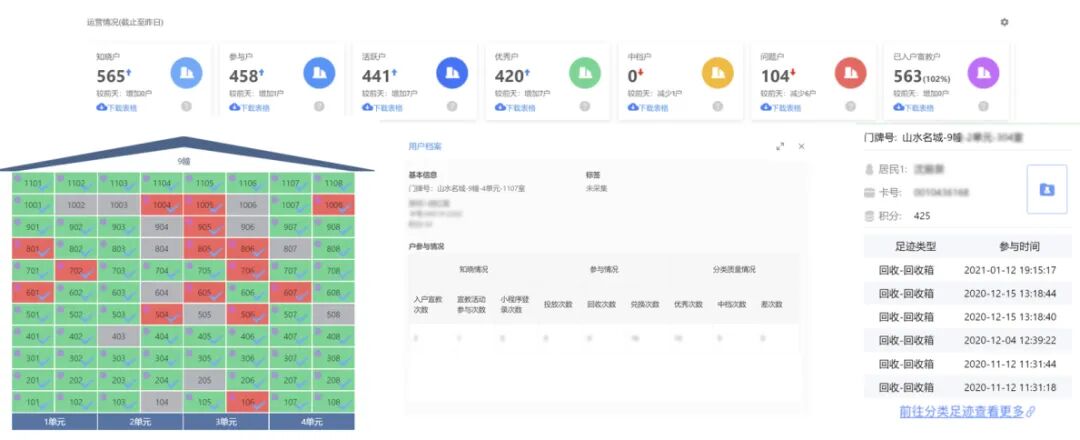
Task: Open help icon on 中档户 card
Action: pyautogui.click(x=718, y=106)
